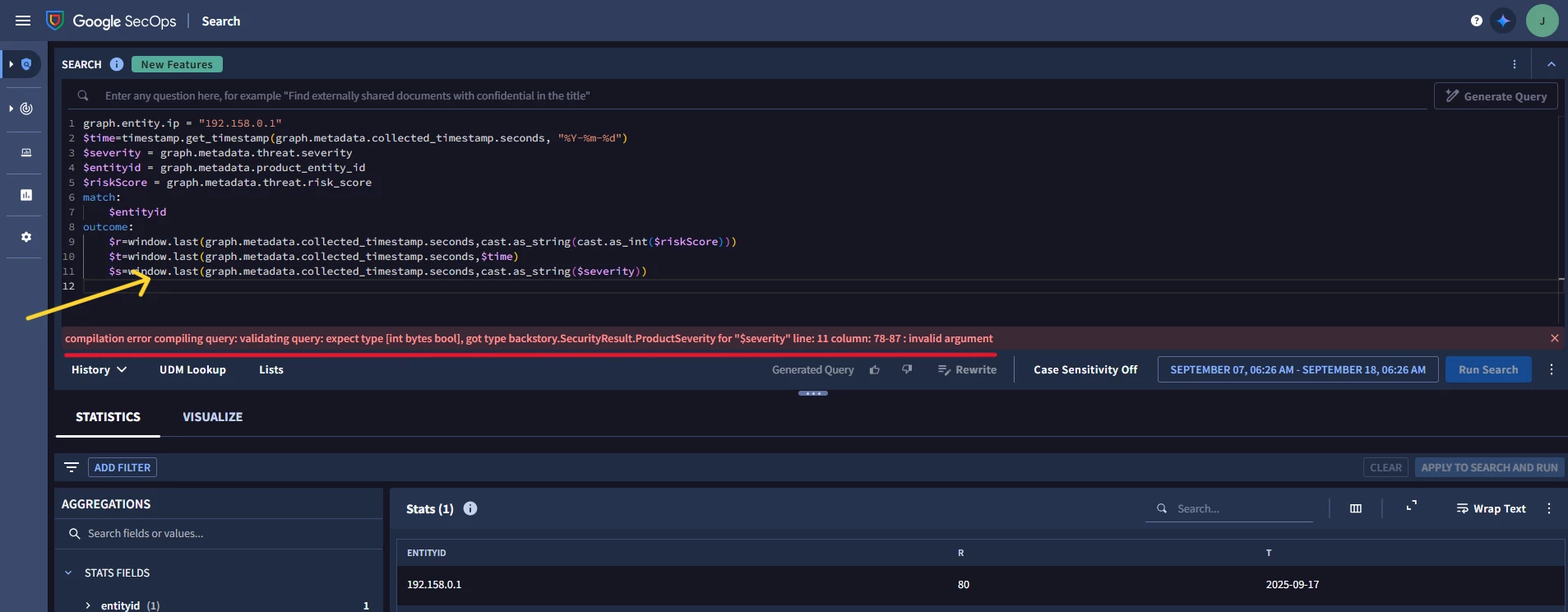Viewport: 1568px width, 612px height.
Task: Open the date range picker
Action: 1297,370
